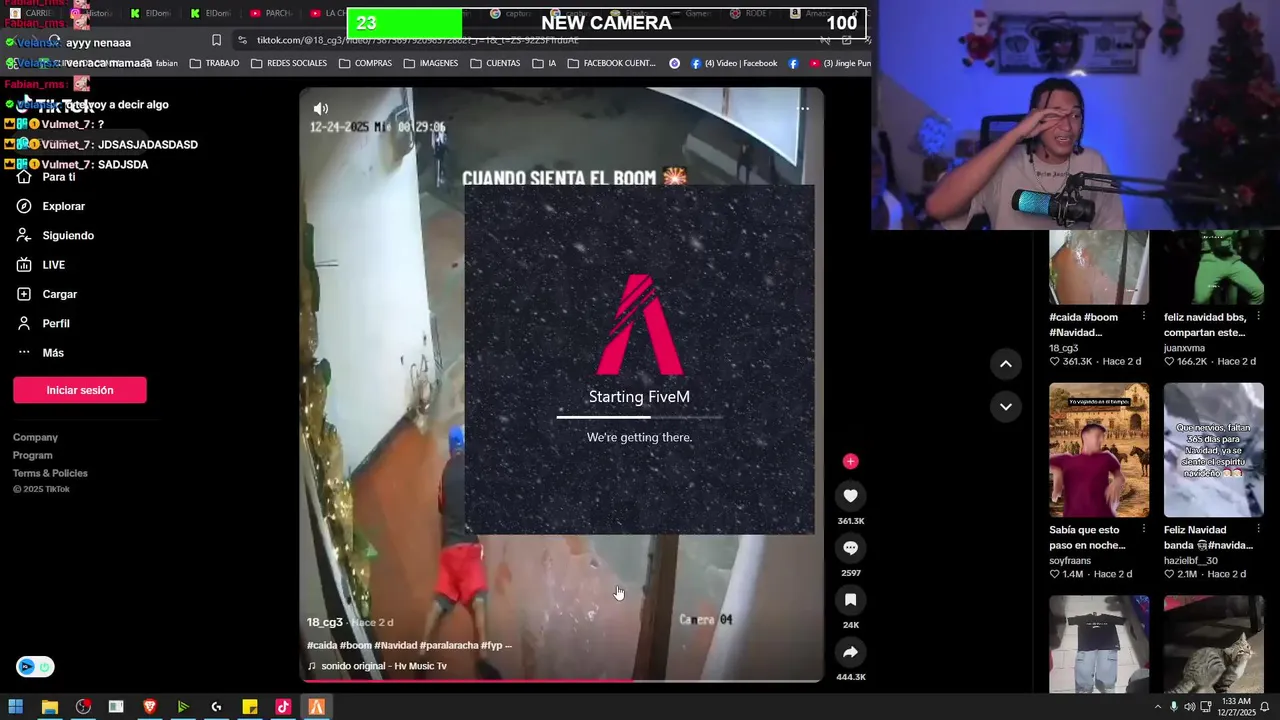Go to the previous video with up chevron

point(1006,364)
